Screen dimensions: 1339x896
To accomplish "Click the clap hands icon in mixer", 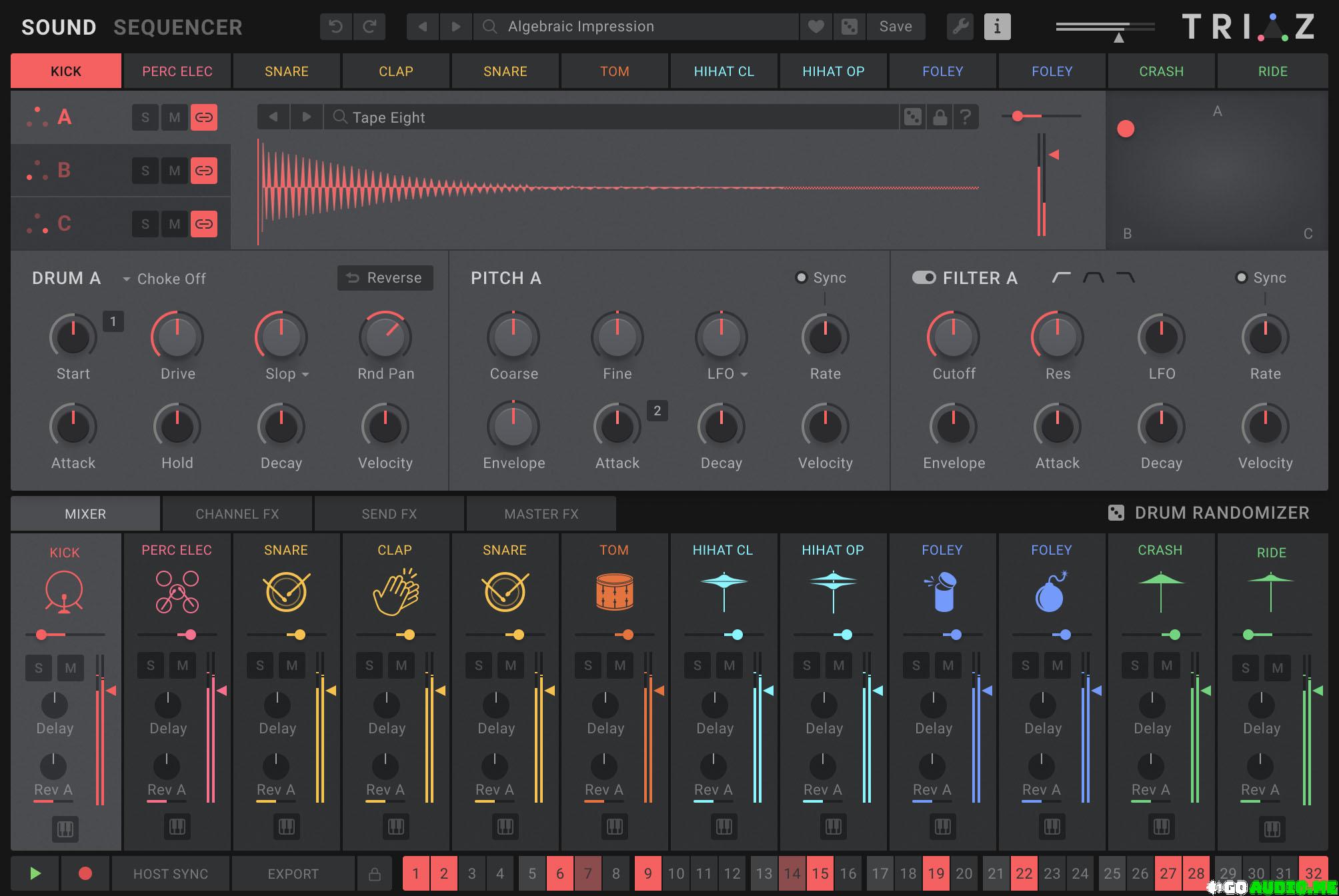I will coord(395,592).
